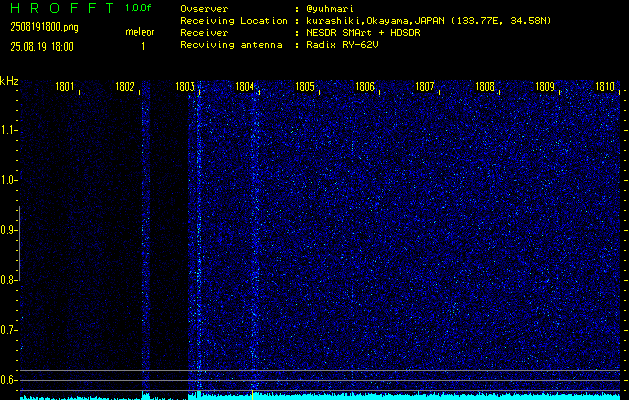Click the meteor count label
629x400 pixels.
click(140, 32)
